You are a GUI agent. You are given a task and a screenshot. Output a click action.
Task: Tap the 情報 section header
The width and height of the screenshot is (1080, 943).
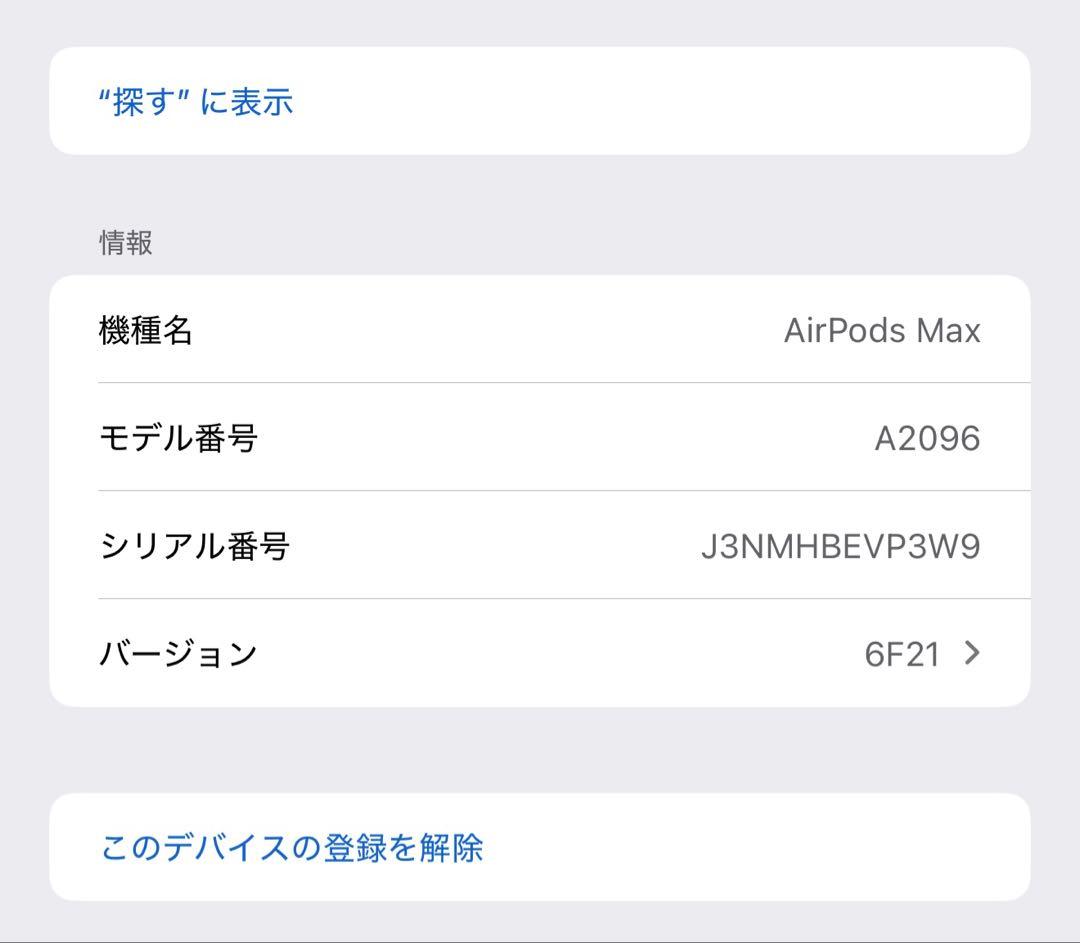123,243
